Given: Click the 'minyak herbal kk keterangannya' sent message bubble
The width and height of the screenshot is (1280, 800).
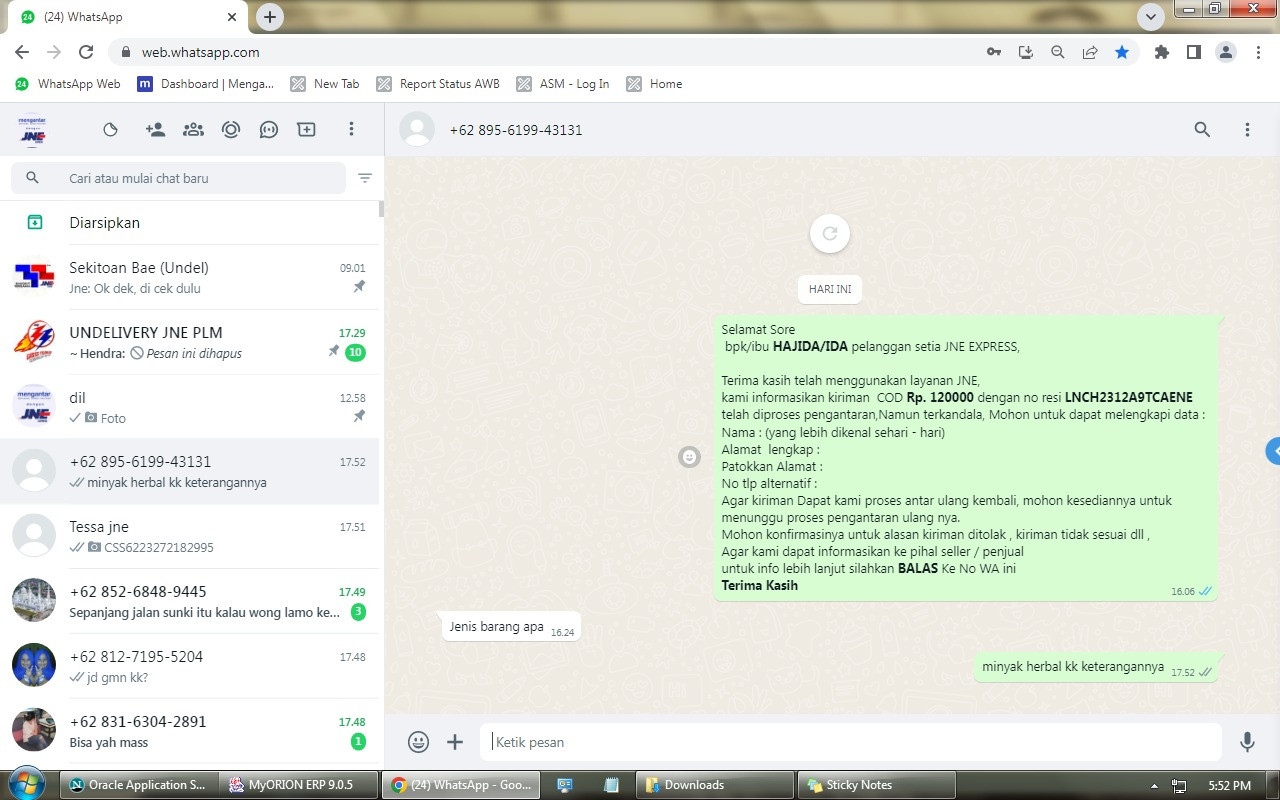Looking at the screenshot, I should (1096, 667).
